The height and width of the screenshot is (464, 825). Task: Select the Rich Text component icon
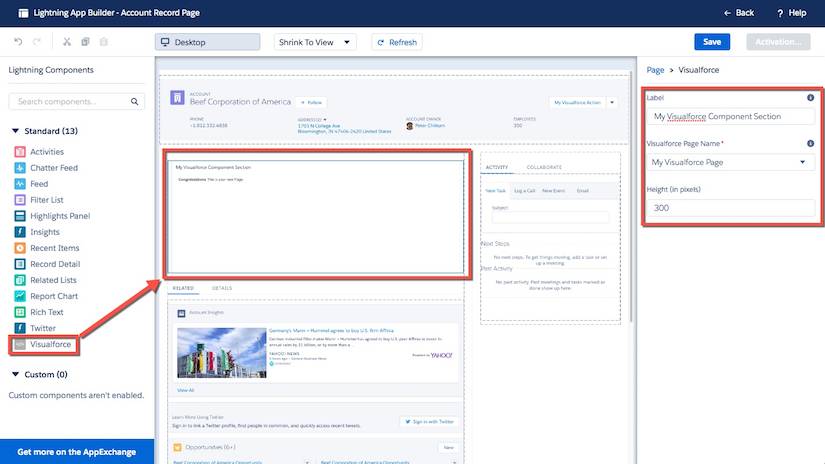coord(20,312)
